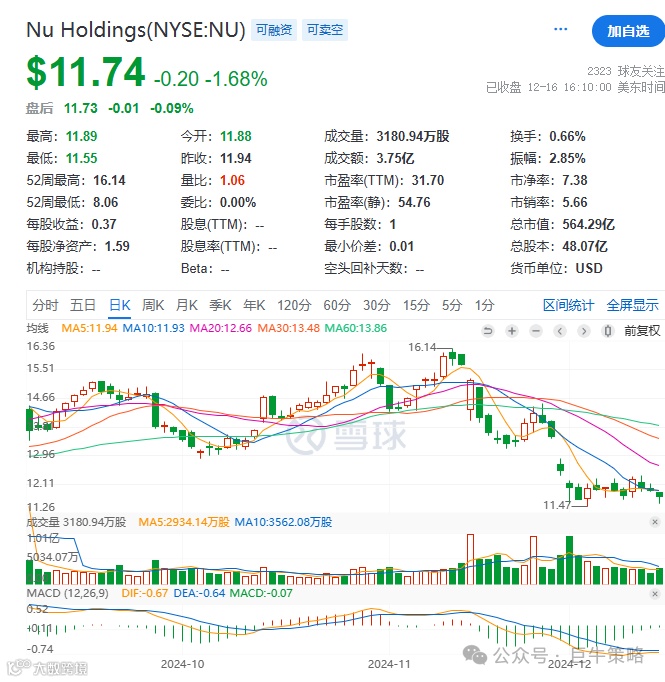Zoom out the K-line chart with minus icon
Image resolution: width=665 pixels, height=682 pixels.
pos(536,331)
